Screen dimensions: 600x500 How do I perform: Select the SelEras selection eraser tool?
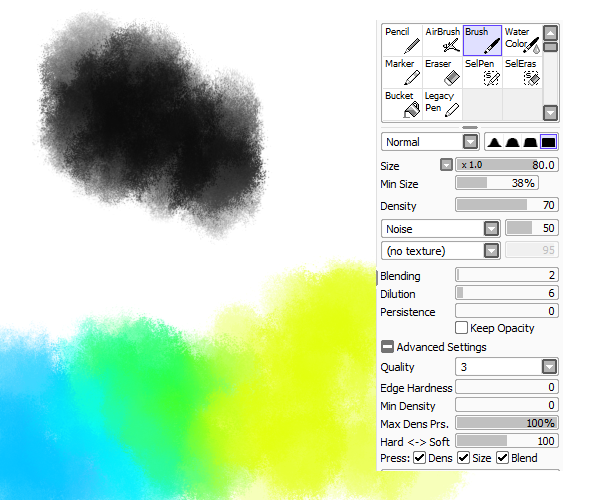click(x=522, y=73)
